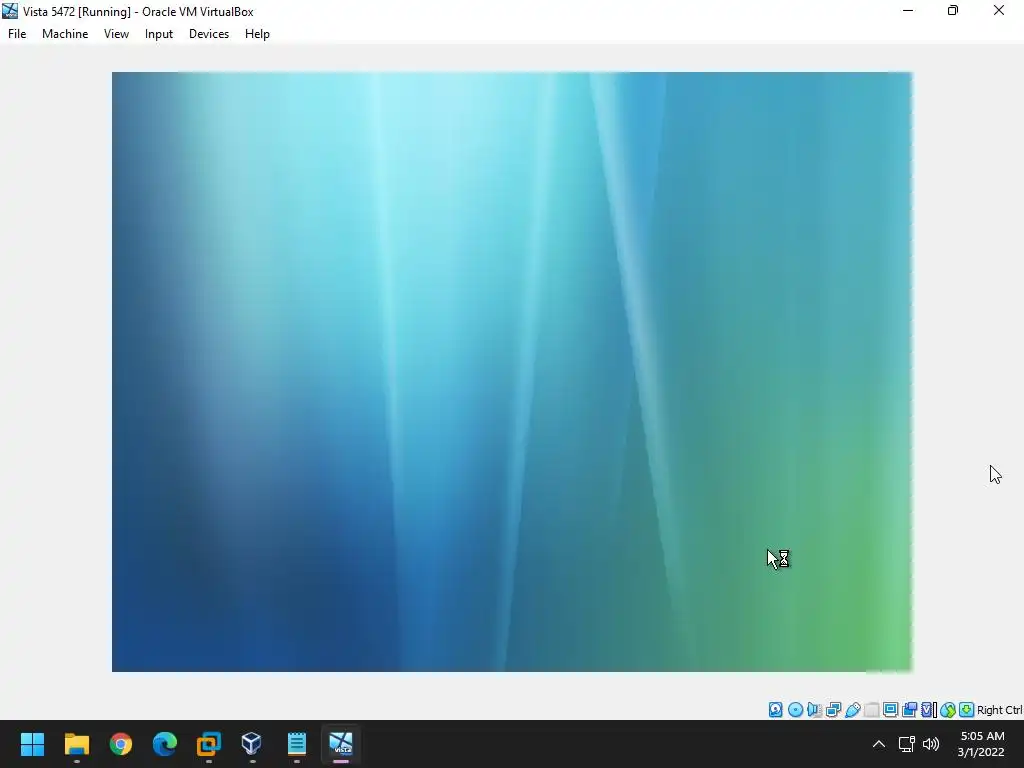Open the View menu
The image size is (1024, 768).
tap(116, 34)
